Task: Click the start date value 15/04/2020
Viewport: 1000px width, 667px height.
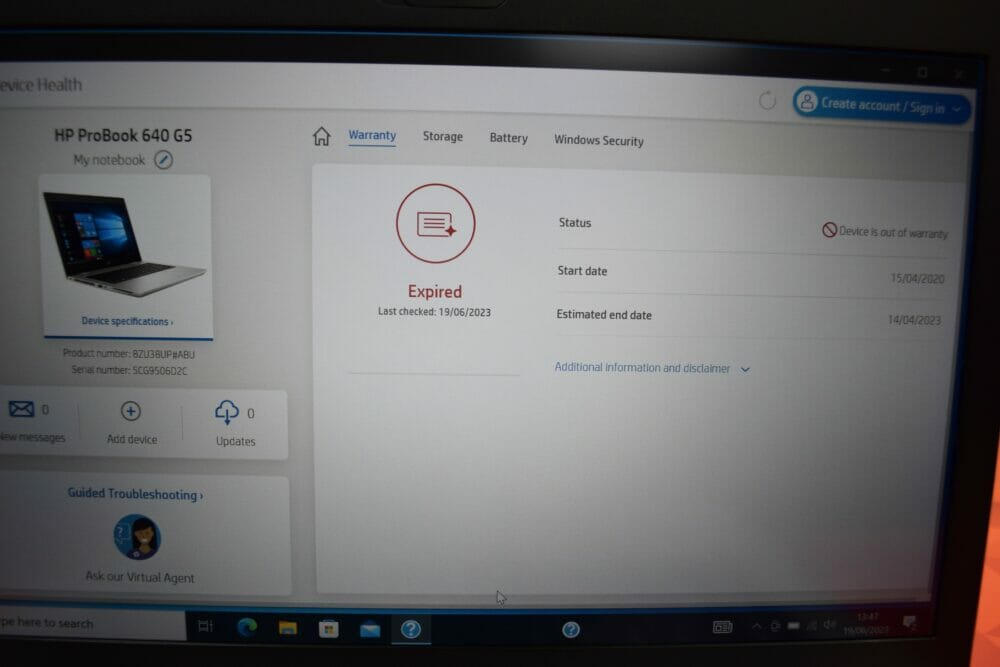Action: click(x=917, y=279)
